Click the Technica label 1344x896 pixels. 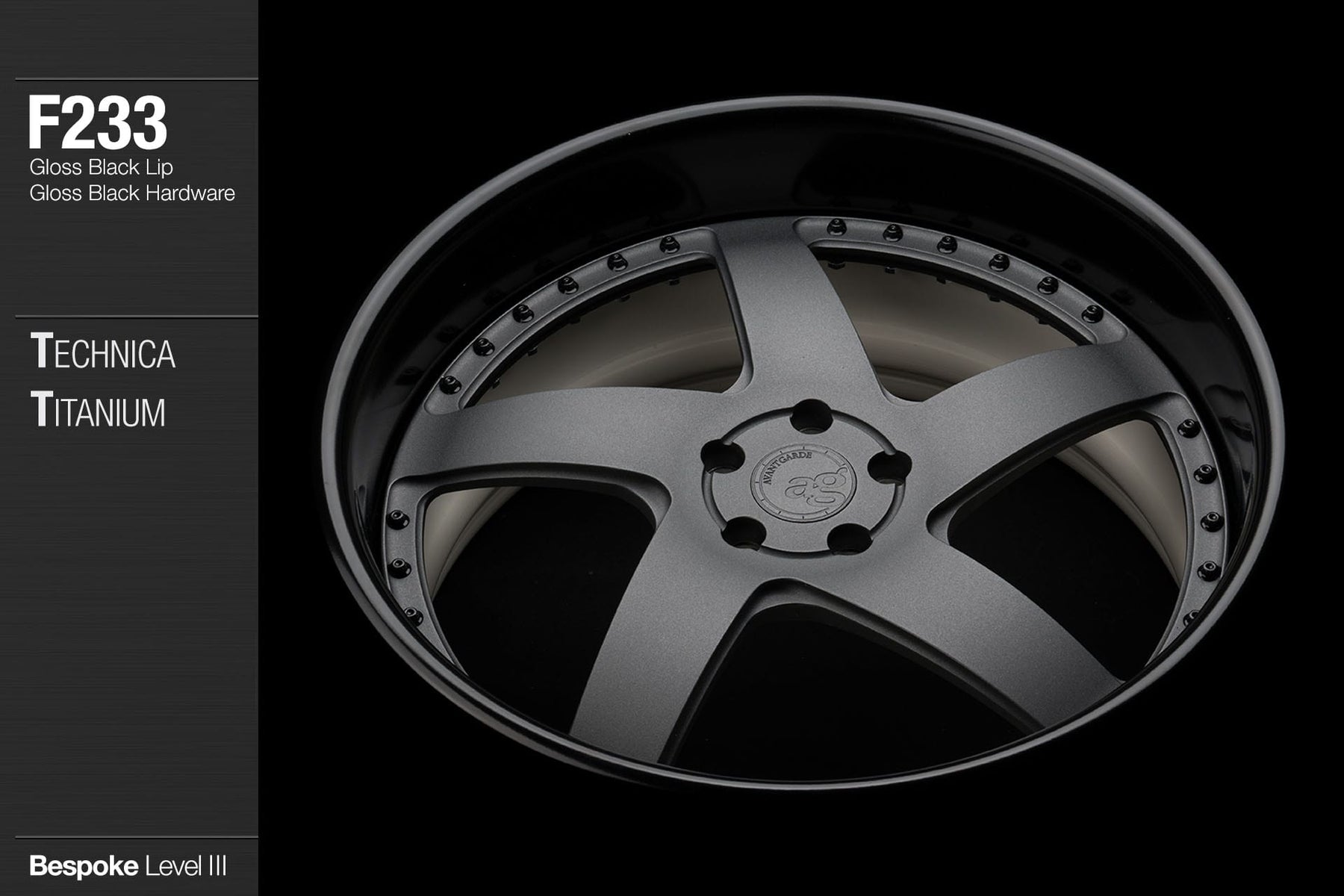(x=102, y=353)
